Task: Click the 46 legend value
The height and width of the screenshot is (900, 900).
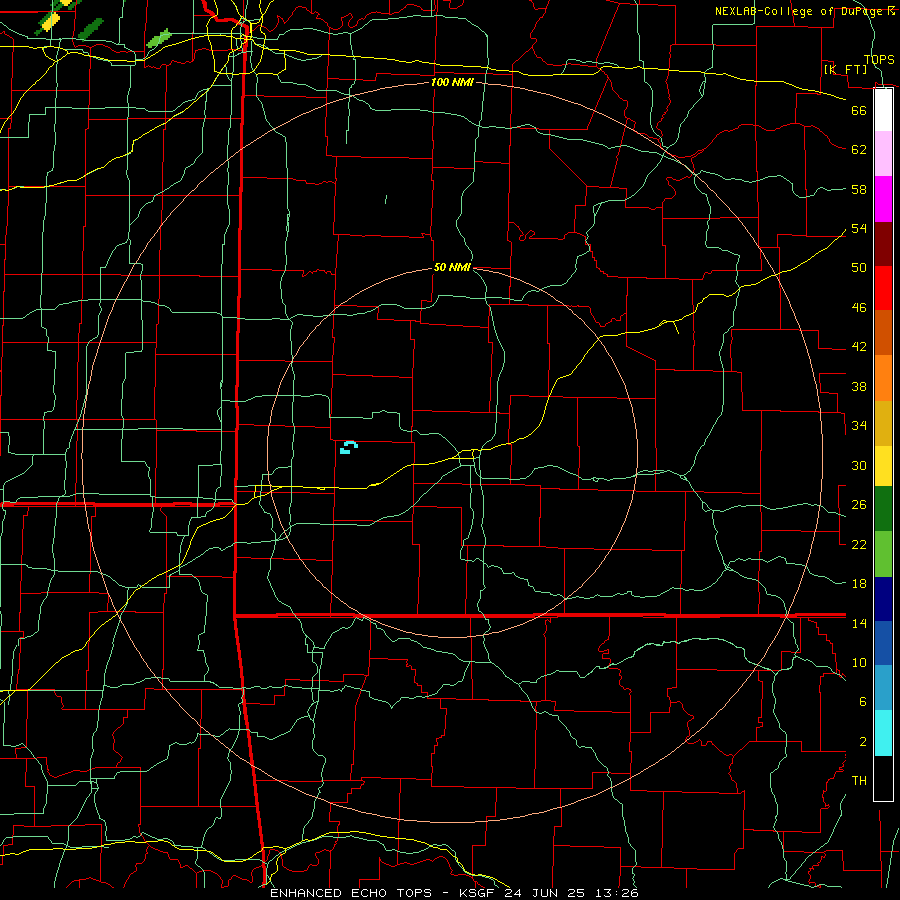Action: pyautogui.click(x=859, y=308)
